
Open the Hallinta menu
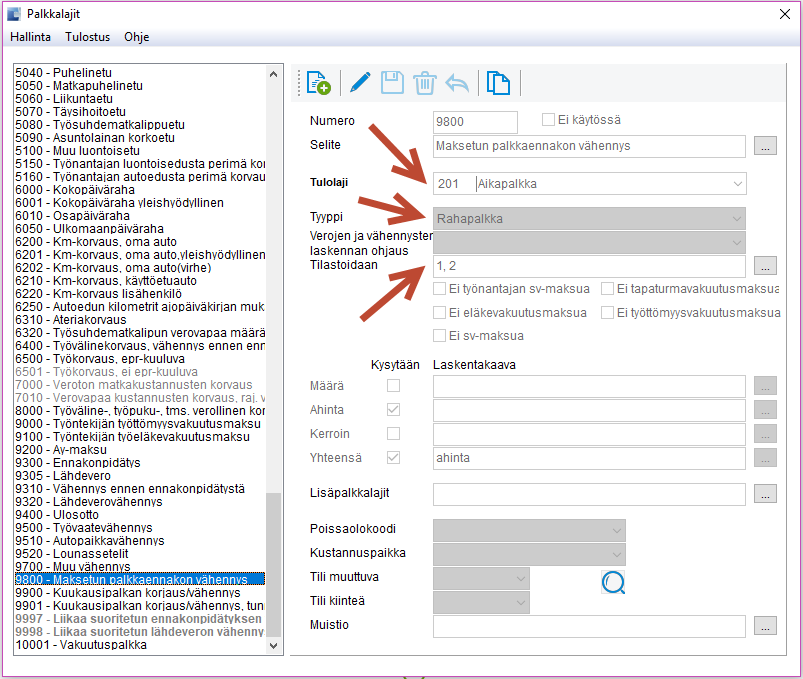[30, 37]
